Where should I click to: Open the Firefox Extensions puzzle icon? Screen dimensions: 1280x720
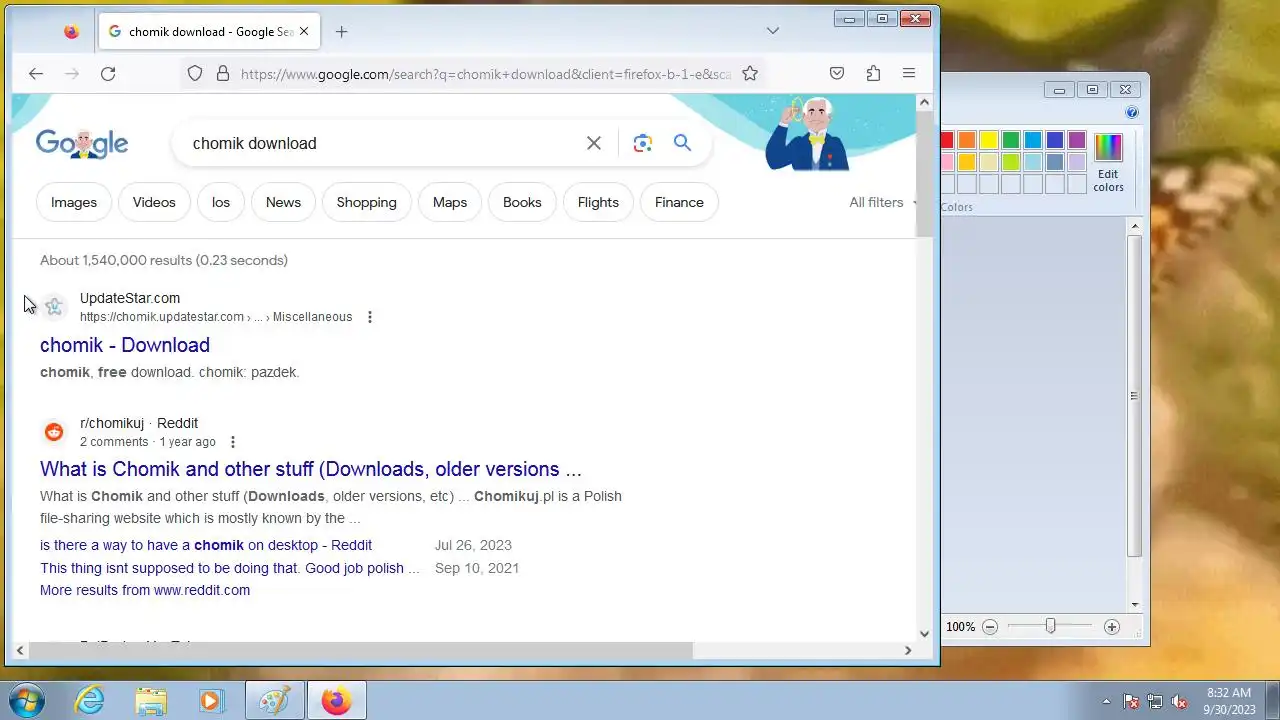tap(873, 73)
